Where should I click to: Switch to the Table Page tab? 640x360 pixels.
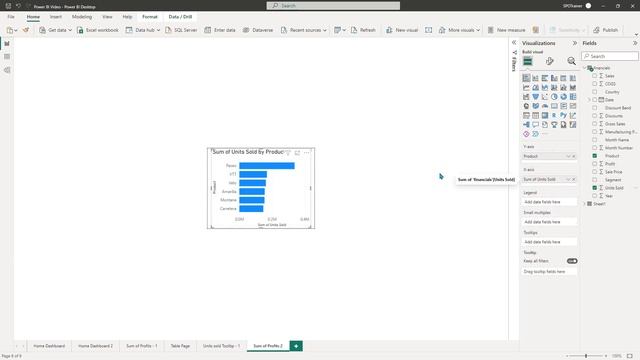(180, 346)
